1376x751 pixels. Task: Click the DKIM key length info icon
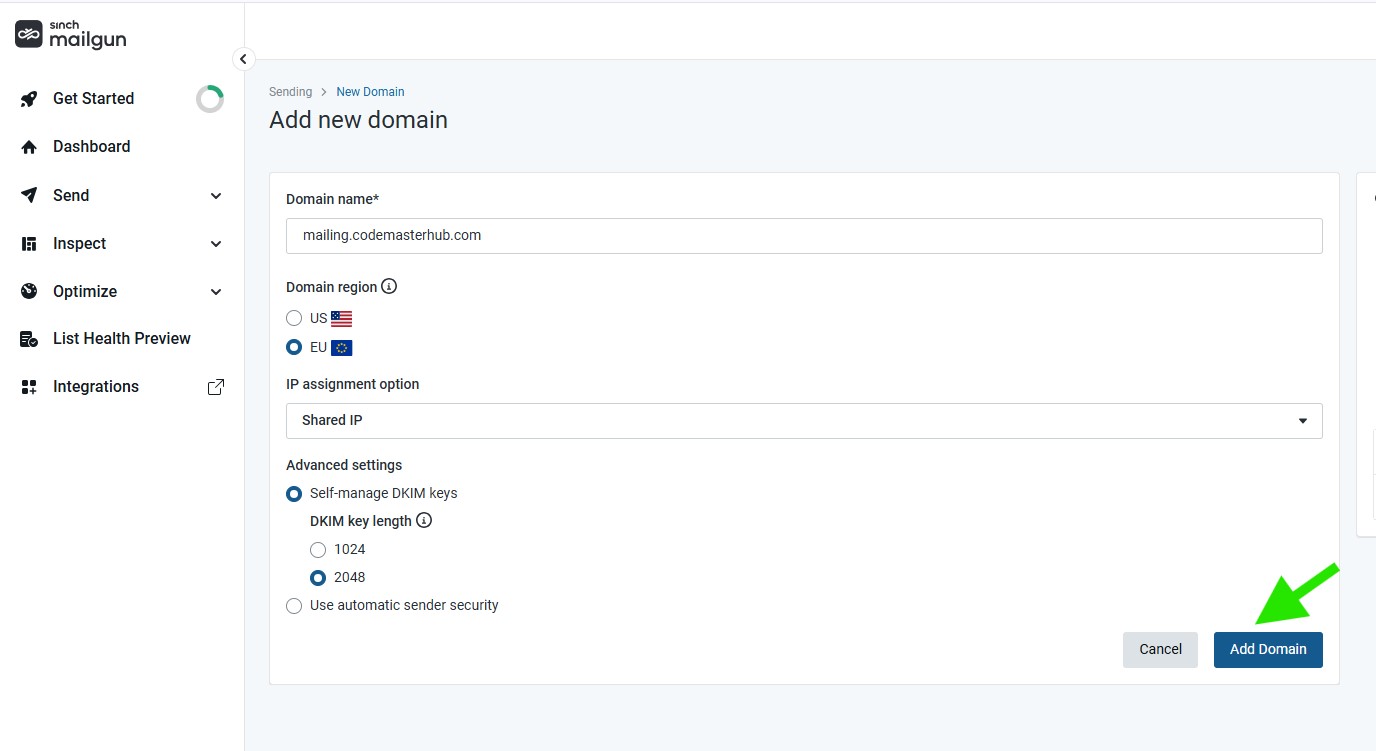[x=424, y=521]
